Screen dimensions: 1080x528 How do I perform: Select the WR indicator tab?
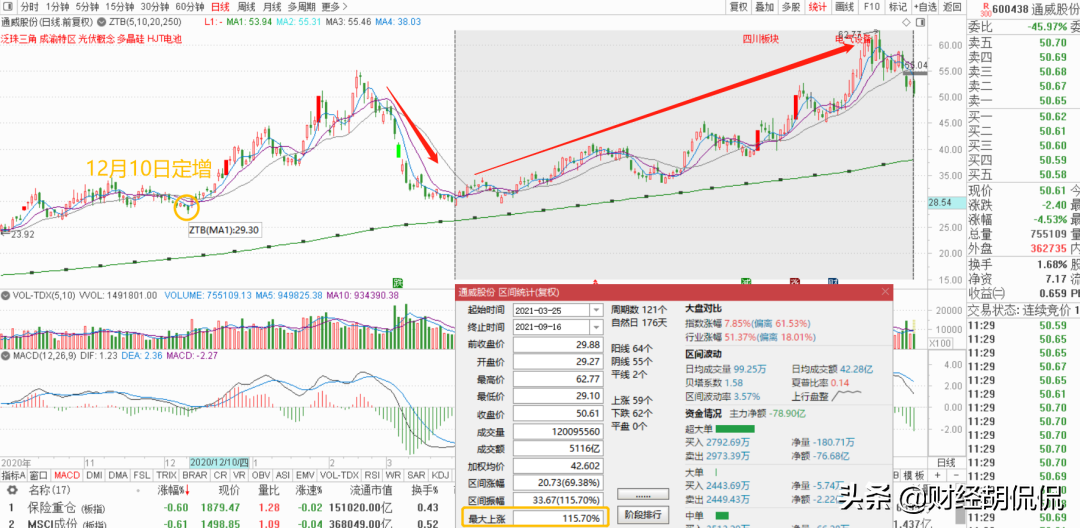[x=394, y=475]
